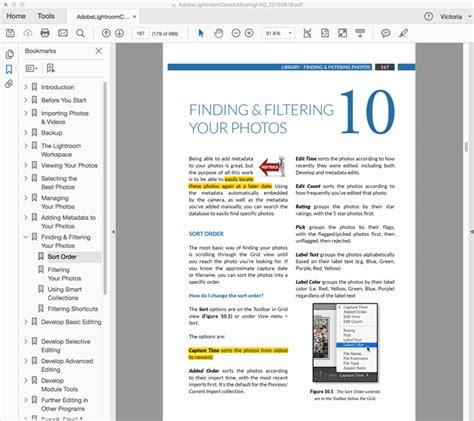Open the Page Thumbnails panel
The width and height of the screenshot is (474, 421).
click(x=10, y=54)
